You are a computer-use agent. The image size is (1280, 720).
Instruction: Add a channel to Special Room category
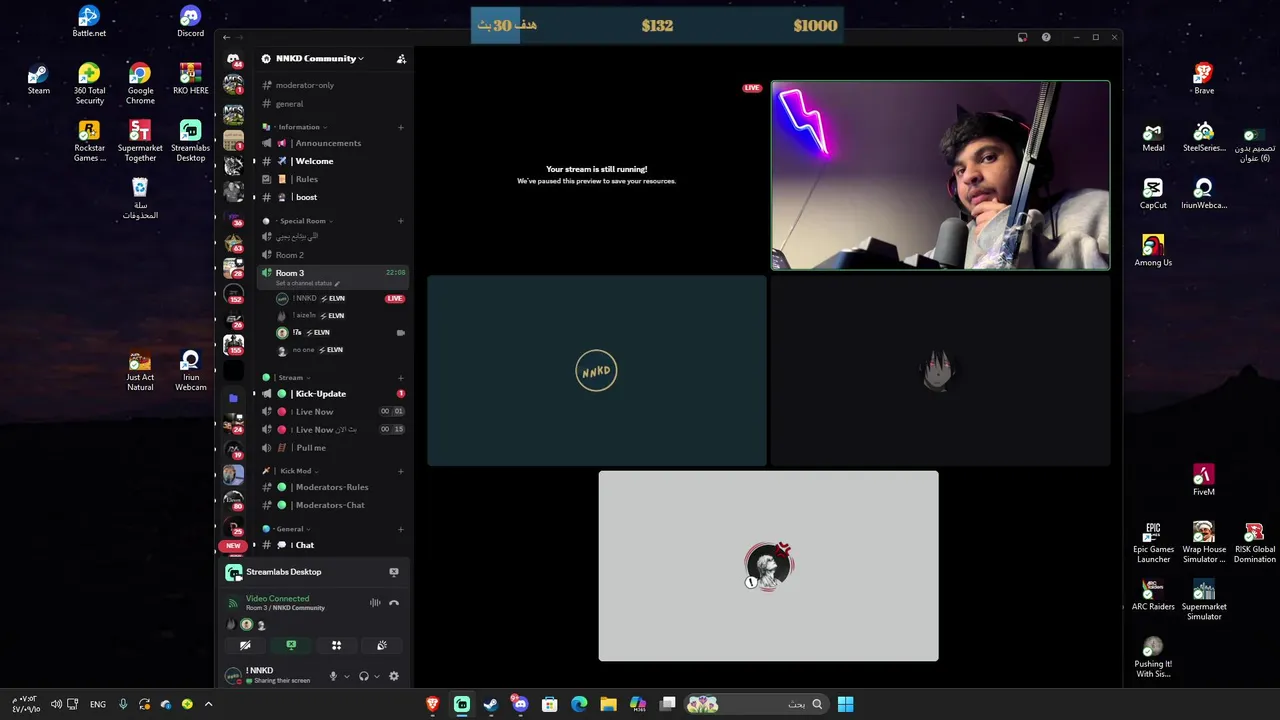401,221
